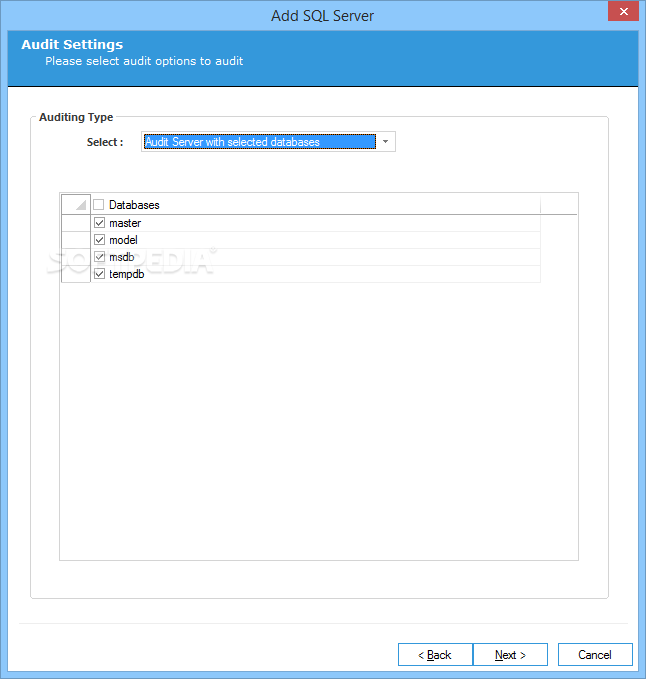Select the master row header
Viewport: 646px width, 679px height.
point(76,223)
